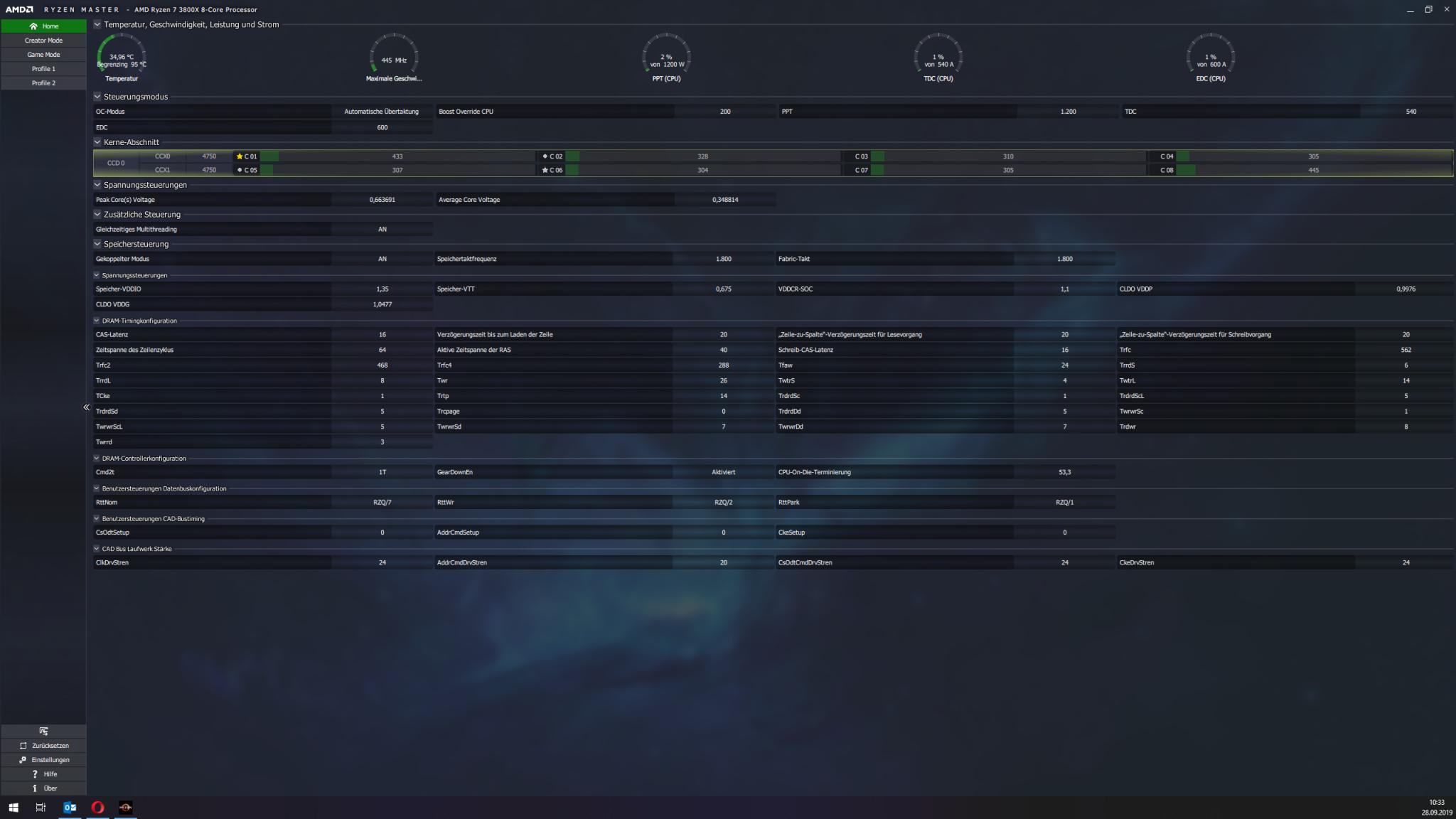
Task: Open Über about entry
Action: (43, 788)
